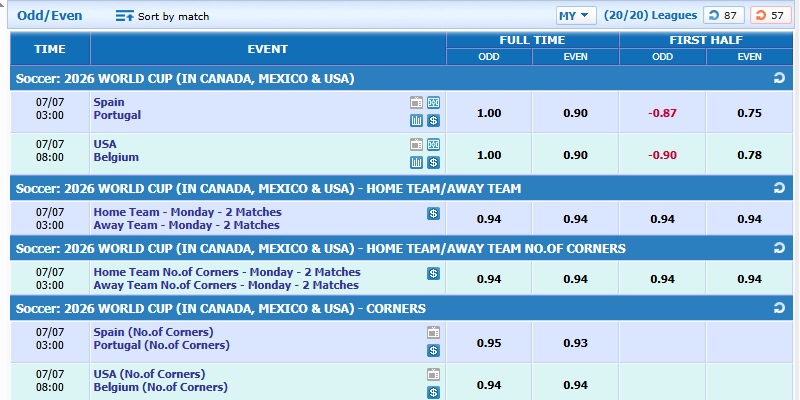Open the MY odds type dropdown
This screenshot has height=400, width=800.
click(577, 15)
